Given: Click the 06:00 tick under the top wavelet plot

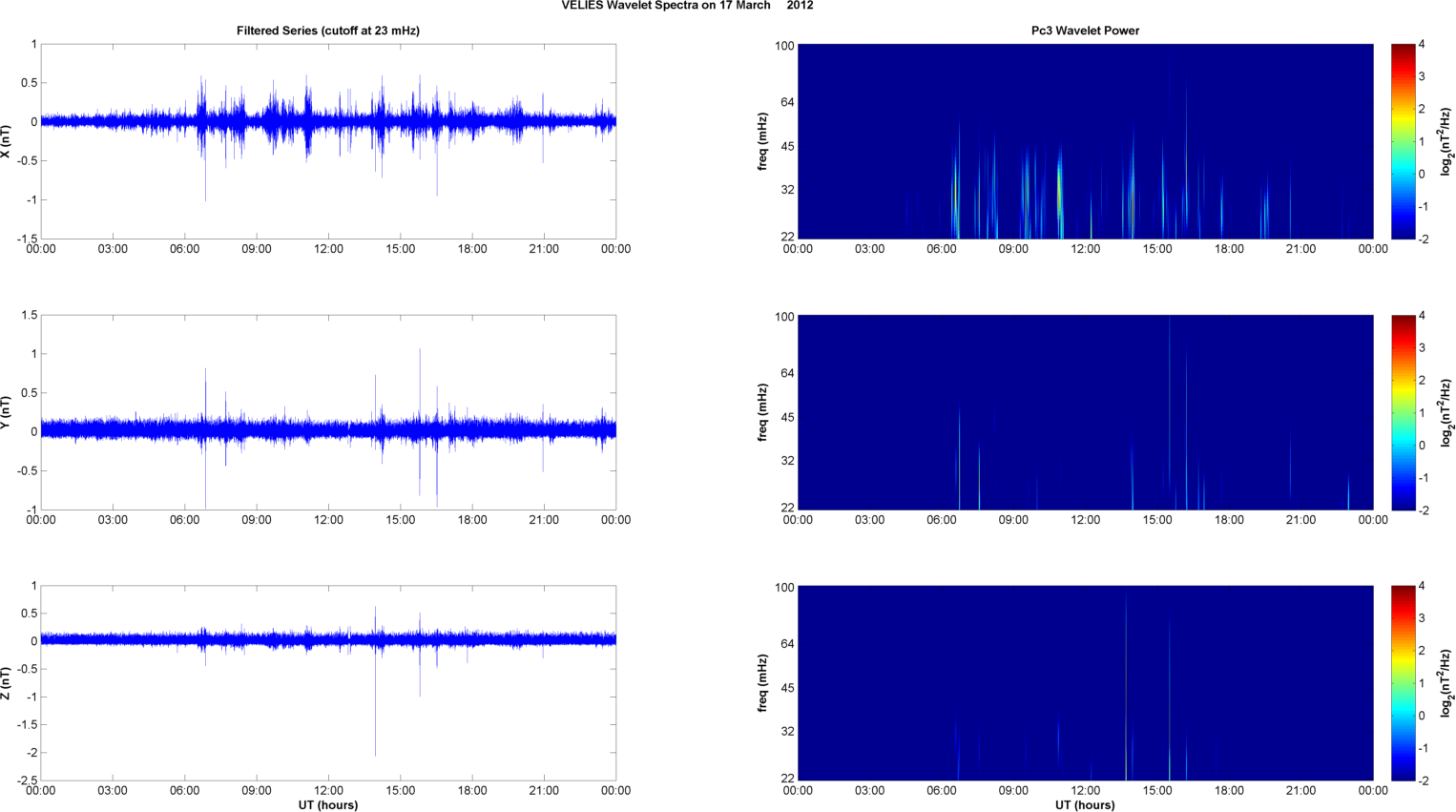Looking at the screenshot, I should click(942, 249).
